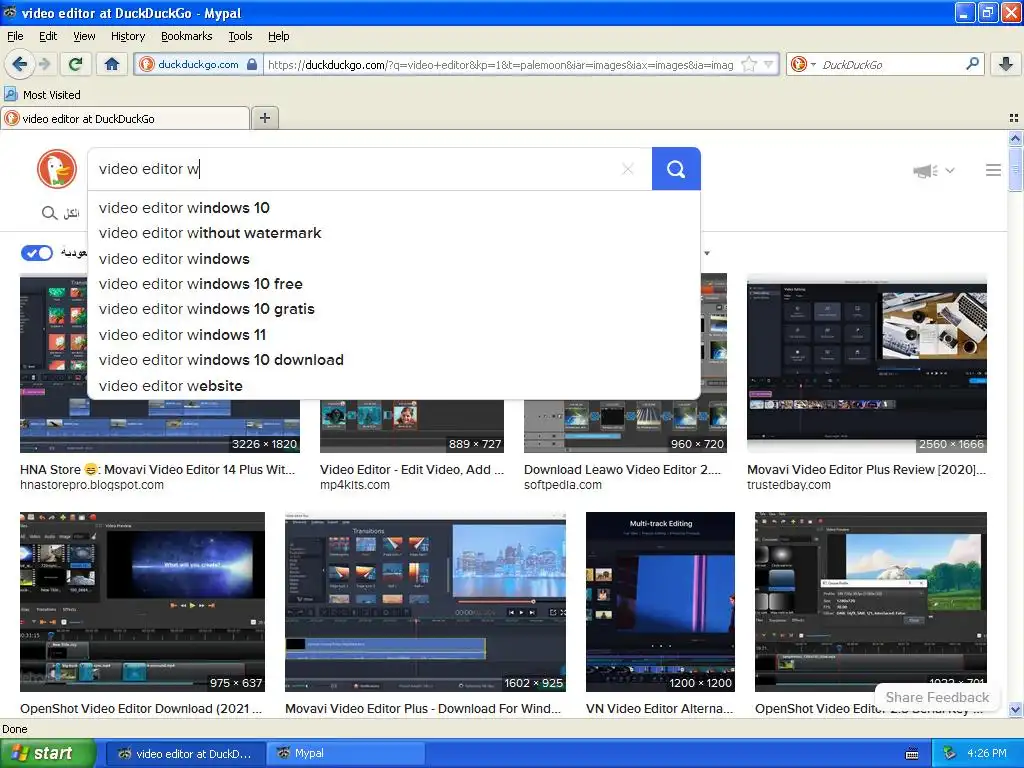This screenshot has height=768, width=1024.
Task: Open the new tab plus button
Action: click(x=264, y=118)
